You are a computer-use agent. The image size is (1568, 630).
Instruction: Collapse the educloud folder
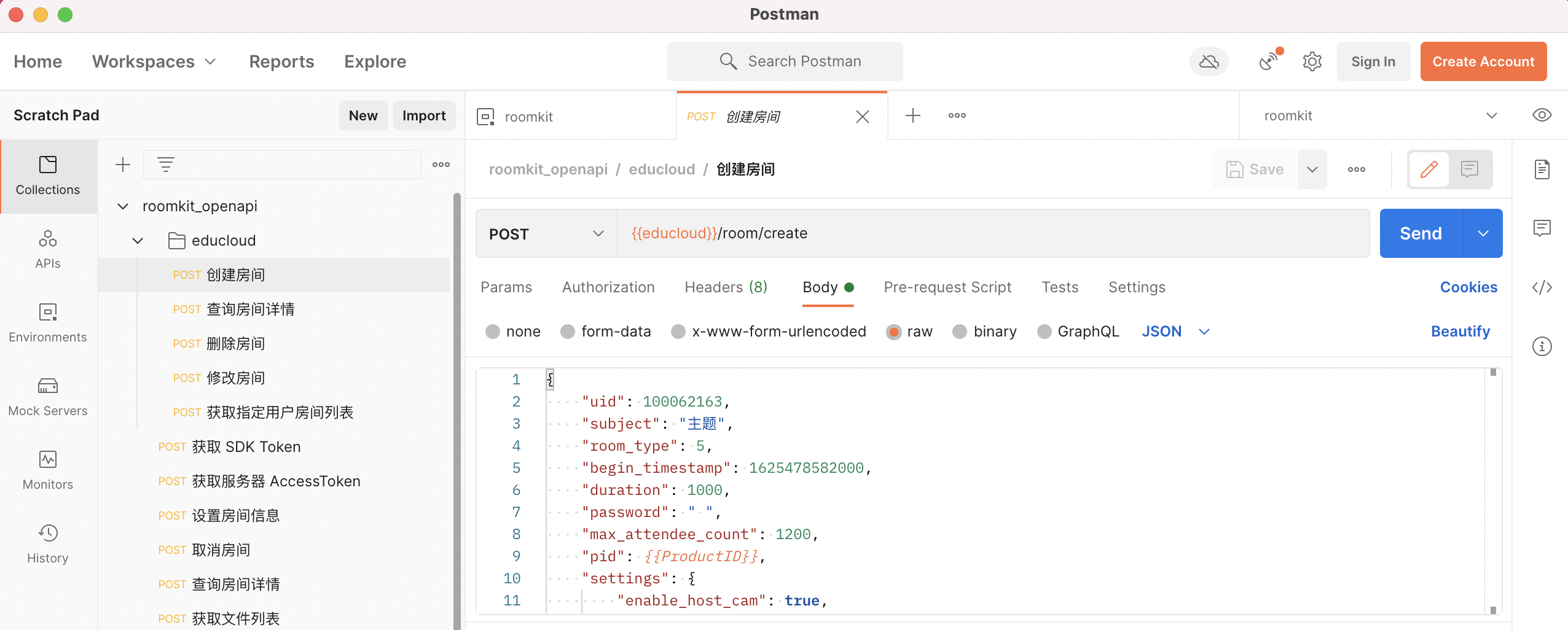coord(137,240)
